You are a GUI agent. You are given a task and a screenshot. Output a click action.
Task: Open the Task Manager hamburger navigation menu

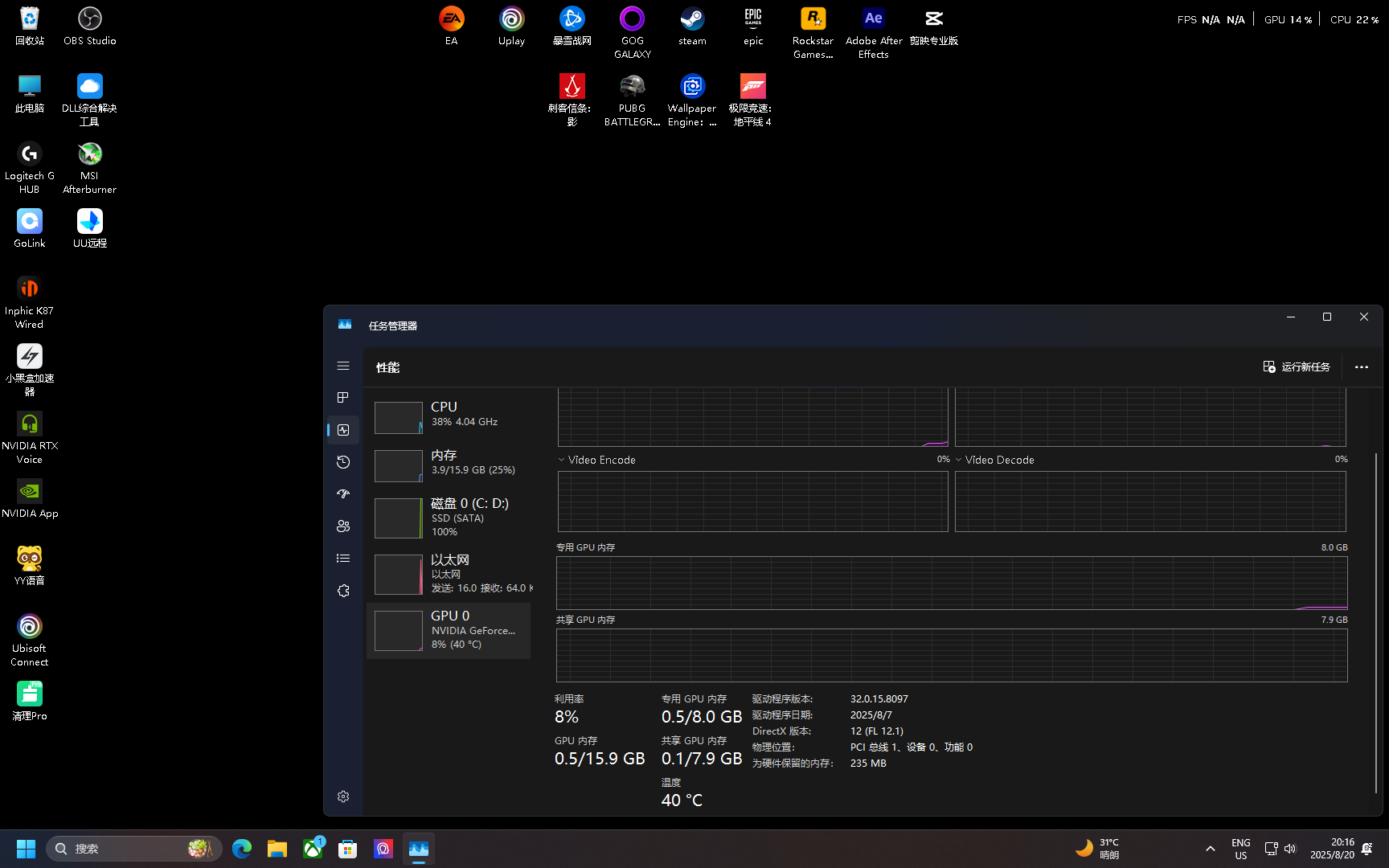(x=343, y=366)
